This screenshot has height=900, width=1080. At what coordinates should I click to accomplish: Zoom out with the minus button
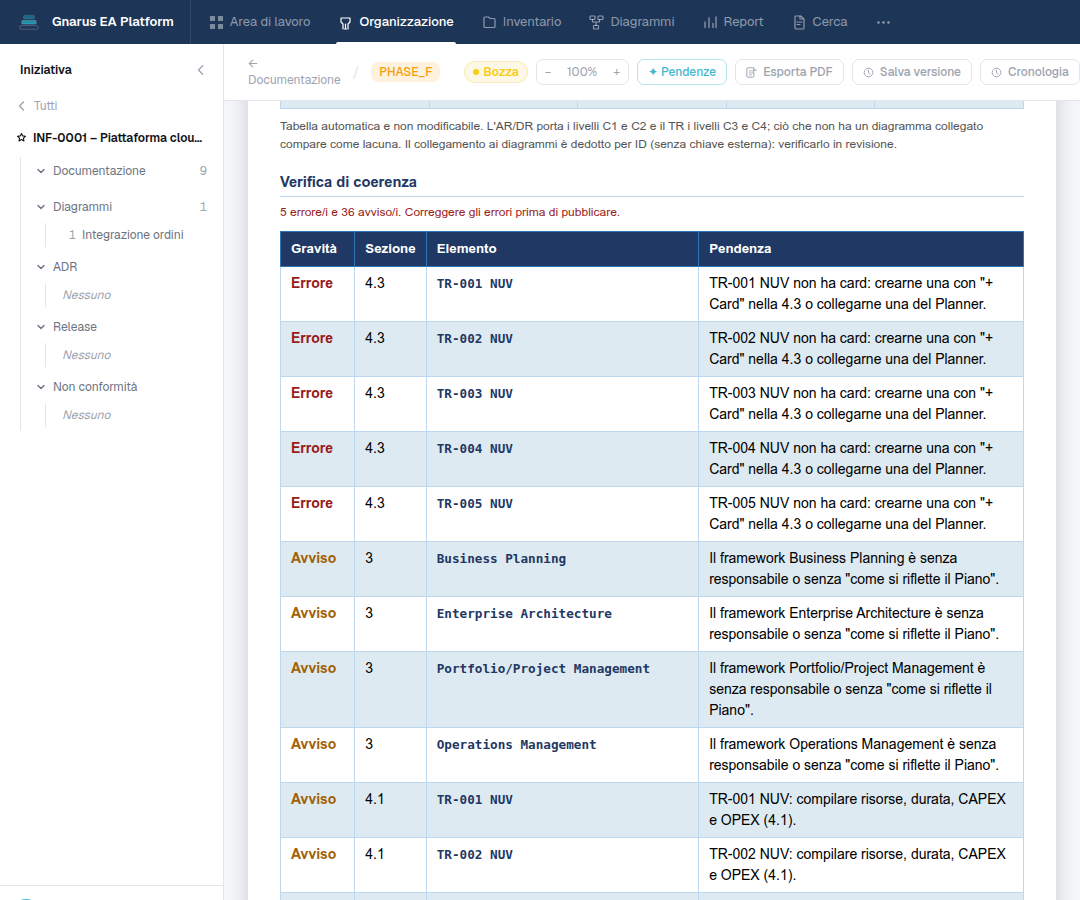[548, 72]
